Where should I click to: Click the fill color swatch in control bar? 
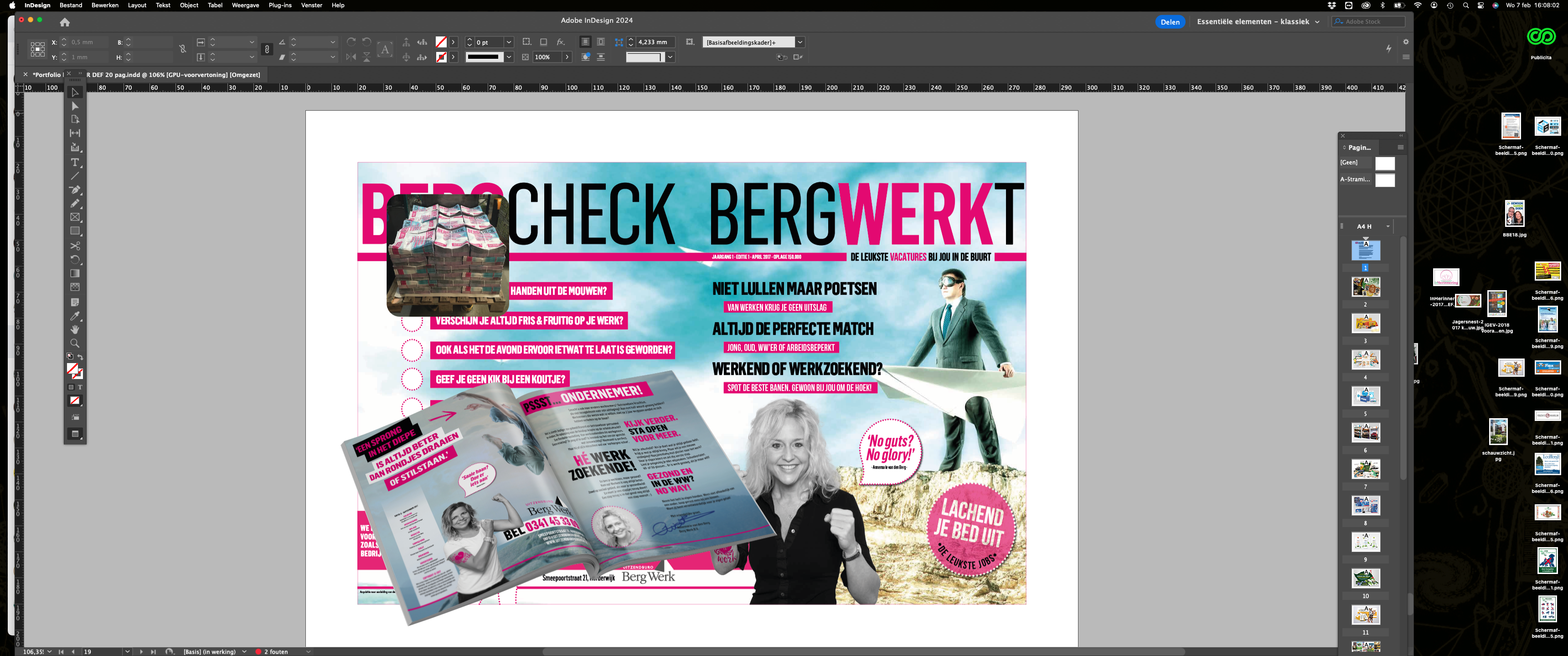[x=441, y=42]
